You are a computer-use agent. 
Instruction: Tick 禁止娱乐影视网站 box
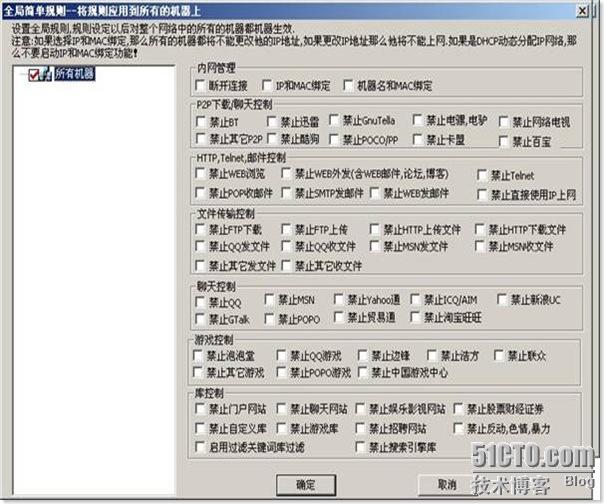pyautogui.click(x=360, y=408)
